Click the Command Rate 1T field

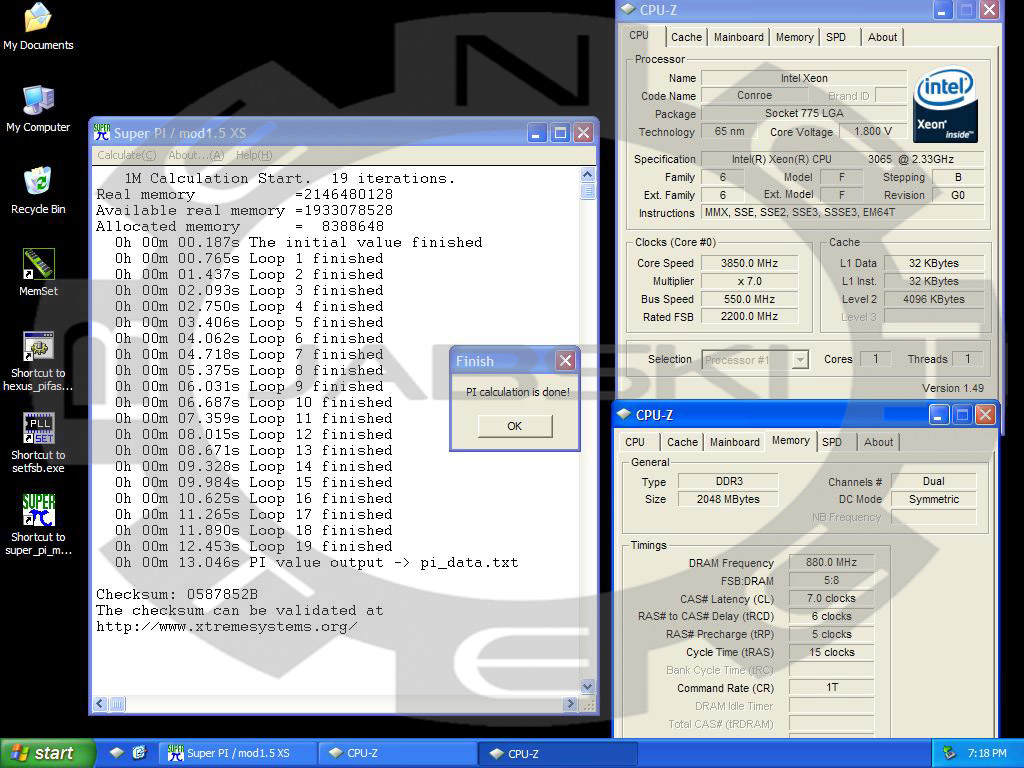[x=831, y=688]
